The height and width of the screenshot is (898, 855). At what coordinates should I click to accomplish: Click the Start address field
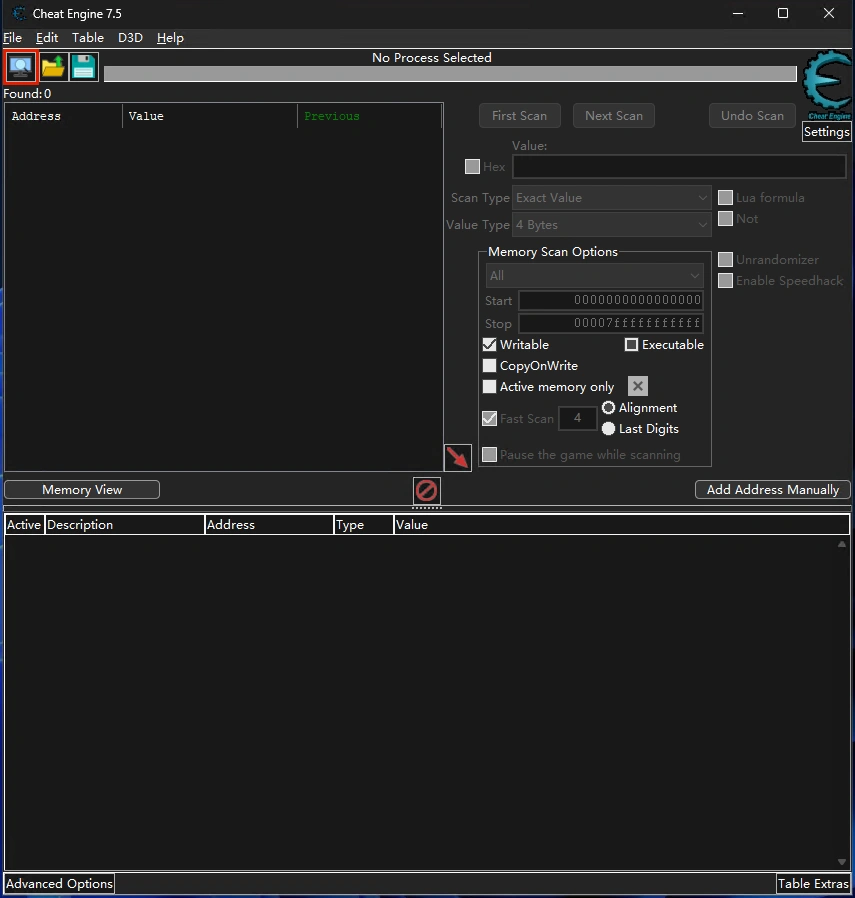(611, 300)
